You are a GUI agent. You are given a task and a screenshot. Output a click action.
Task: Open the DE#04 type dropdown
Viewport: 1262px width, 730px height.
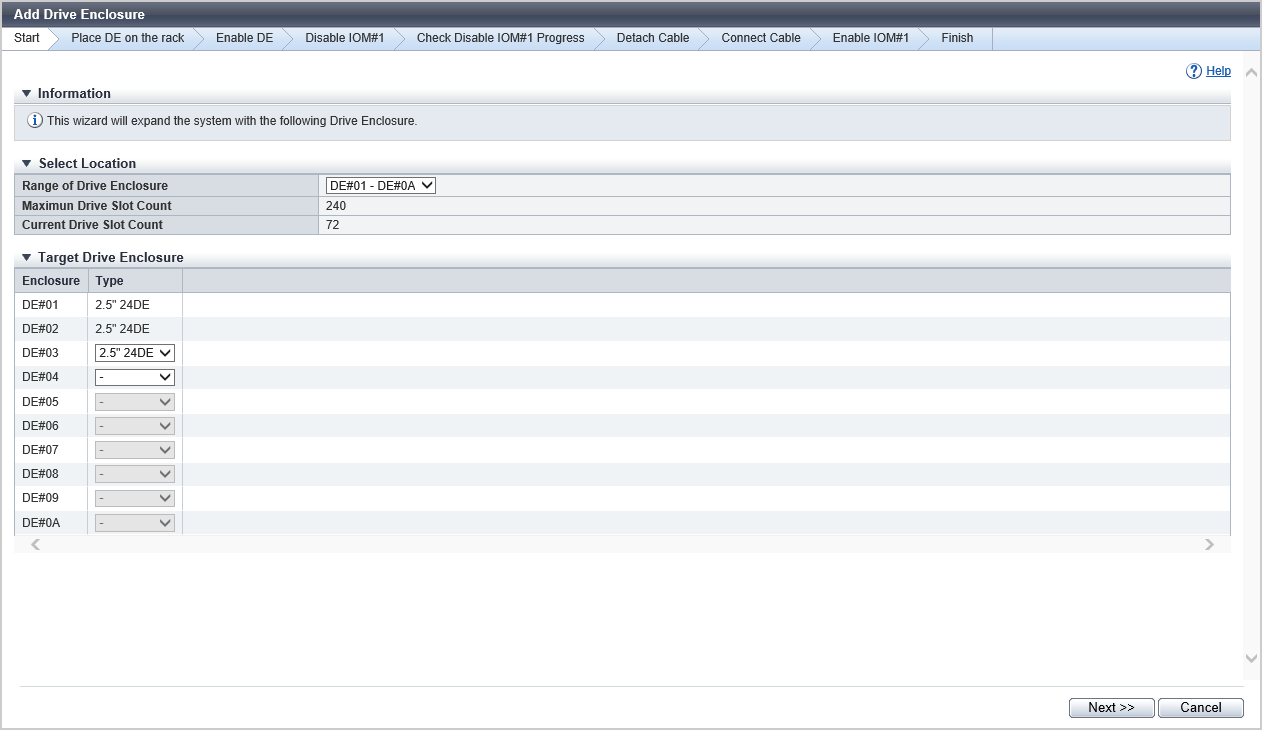[135, 377]
